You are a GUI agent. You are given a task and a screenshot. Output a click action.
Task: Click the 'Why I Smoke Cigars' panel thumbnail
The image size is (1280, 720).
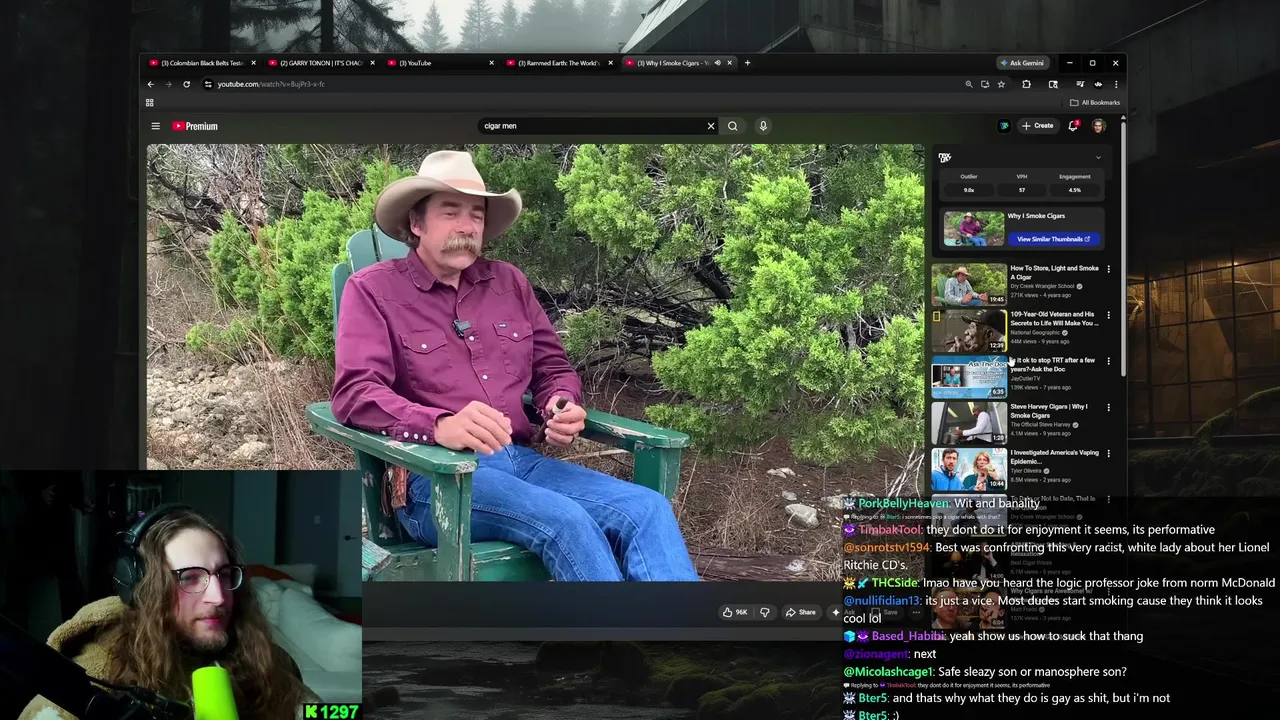973,228
